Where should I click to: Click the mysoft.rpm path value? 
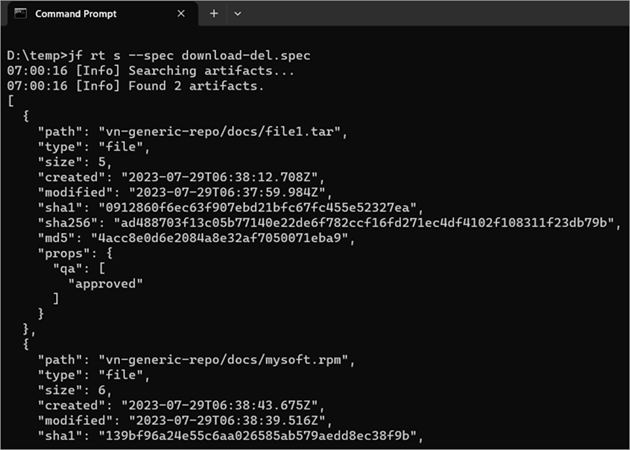pyautogui.click(x=228, y=358)
